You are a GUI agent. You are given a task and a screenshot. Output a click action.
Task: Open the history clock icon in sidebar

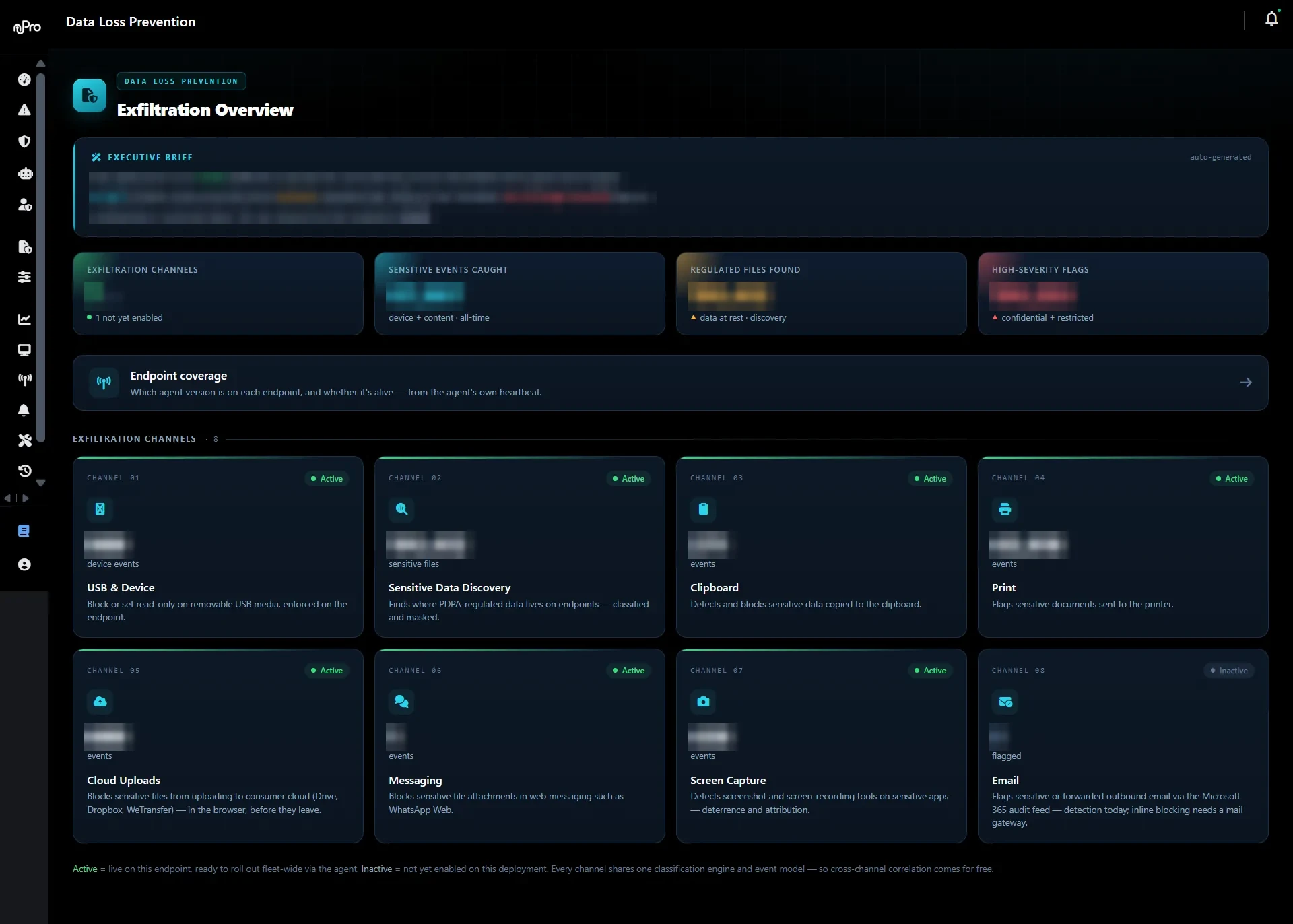pos(25,471)
